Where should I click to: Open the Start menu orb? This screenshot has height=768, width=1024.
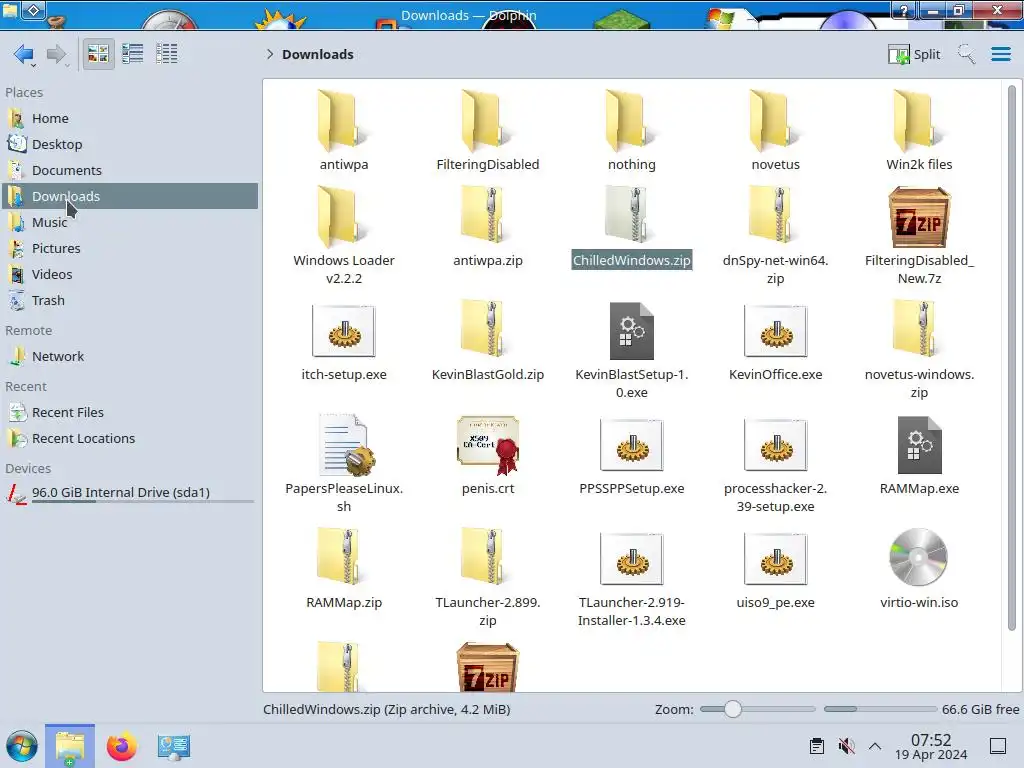[22, 746]
